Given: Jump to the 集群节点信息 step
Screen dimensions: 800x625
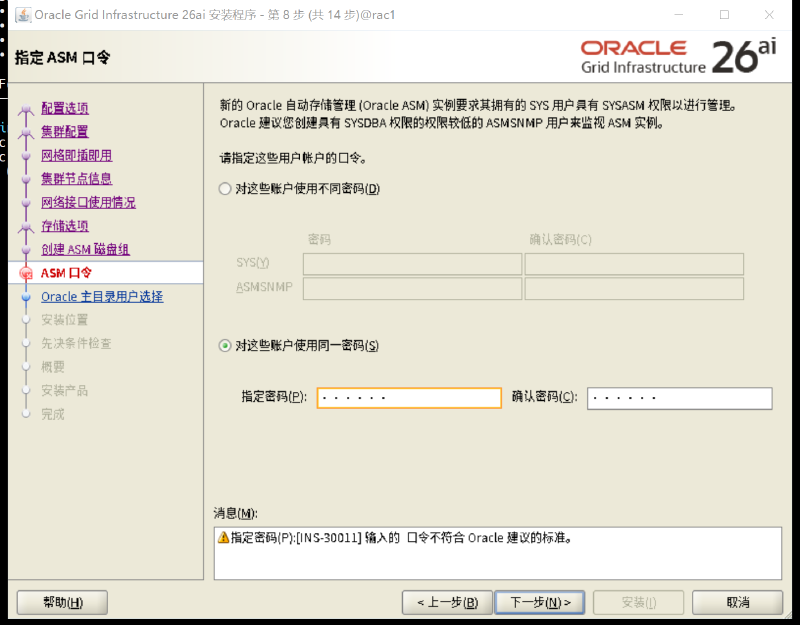Looking at the screenshot, I should click(x=77, y=179).
